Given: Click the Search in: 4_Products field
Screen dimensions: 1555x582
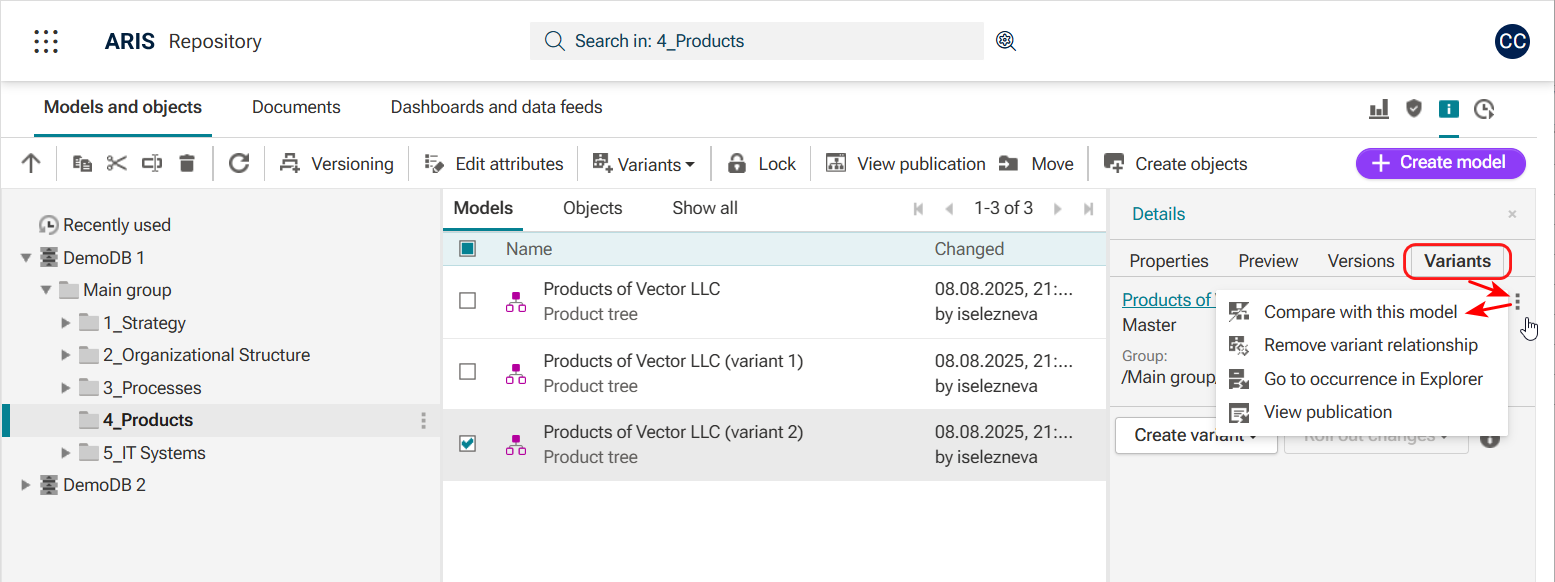Looking at the screenshot, I should [x=757, y=41].
